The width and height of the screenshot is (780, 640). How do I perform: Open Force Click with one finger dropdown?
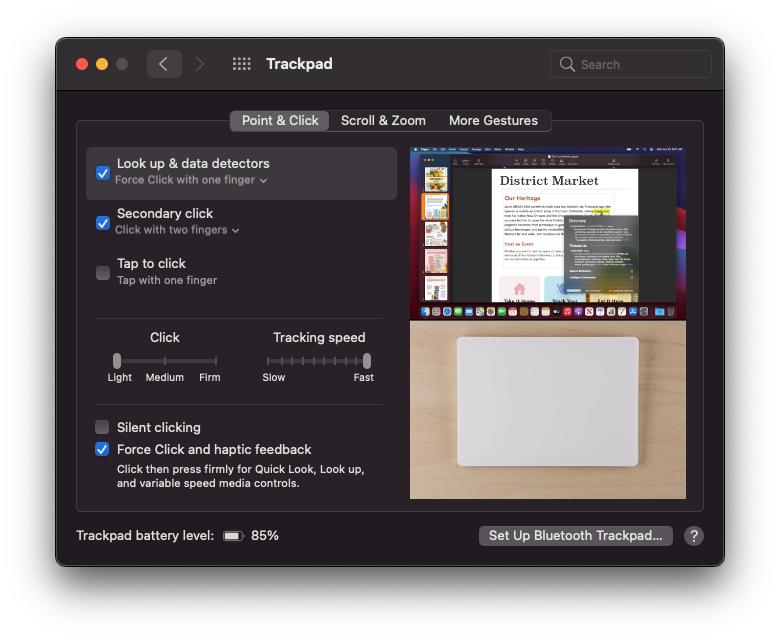[x=191, y=181]
